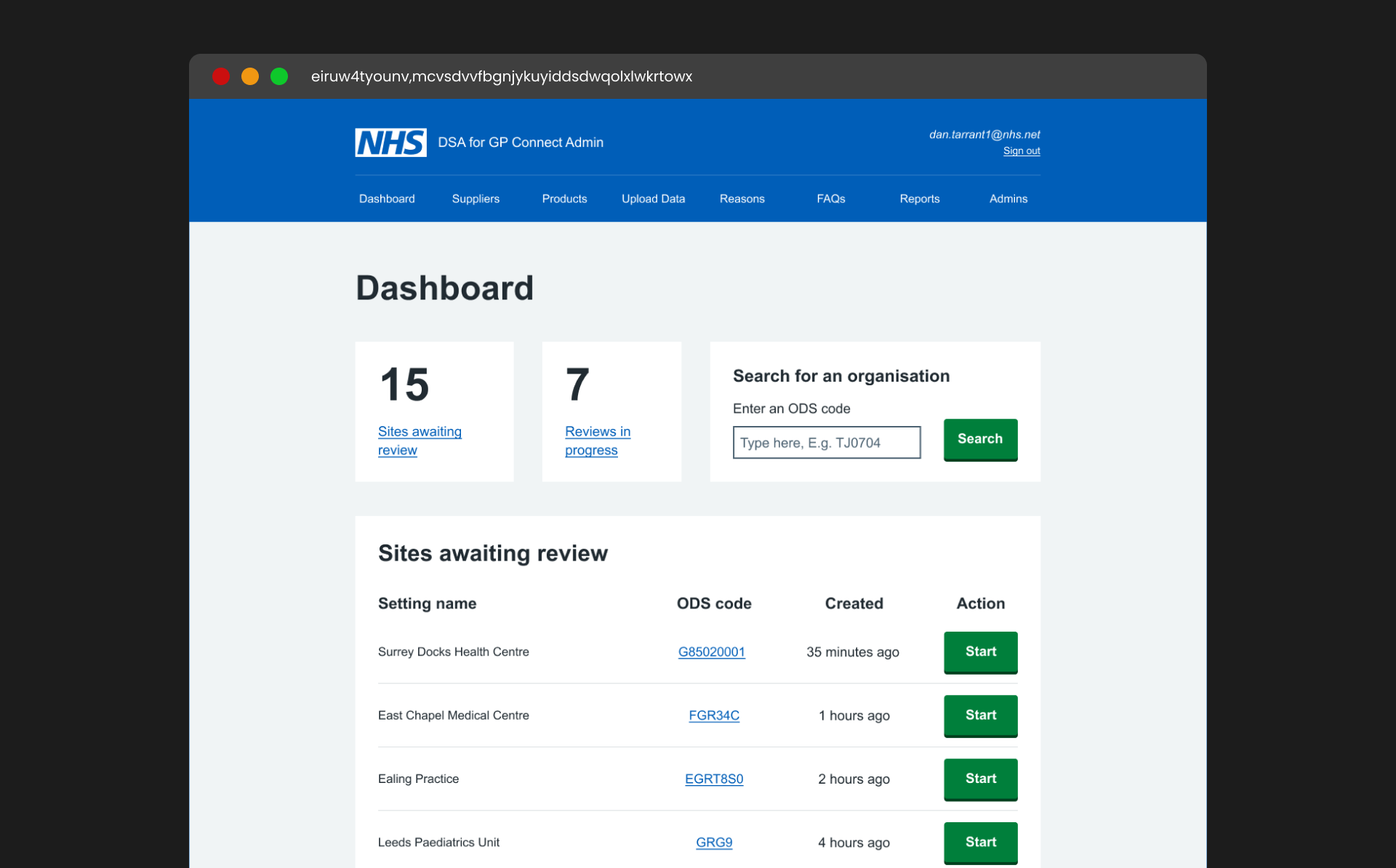
Task: Click the green window maximize dot
Action: [x=279, y=76]
